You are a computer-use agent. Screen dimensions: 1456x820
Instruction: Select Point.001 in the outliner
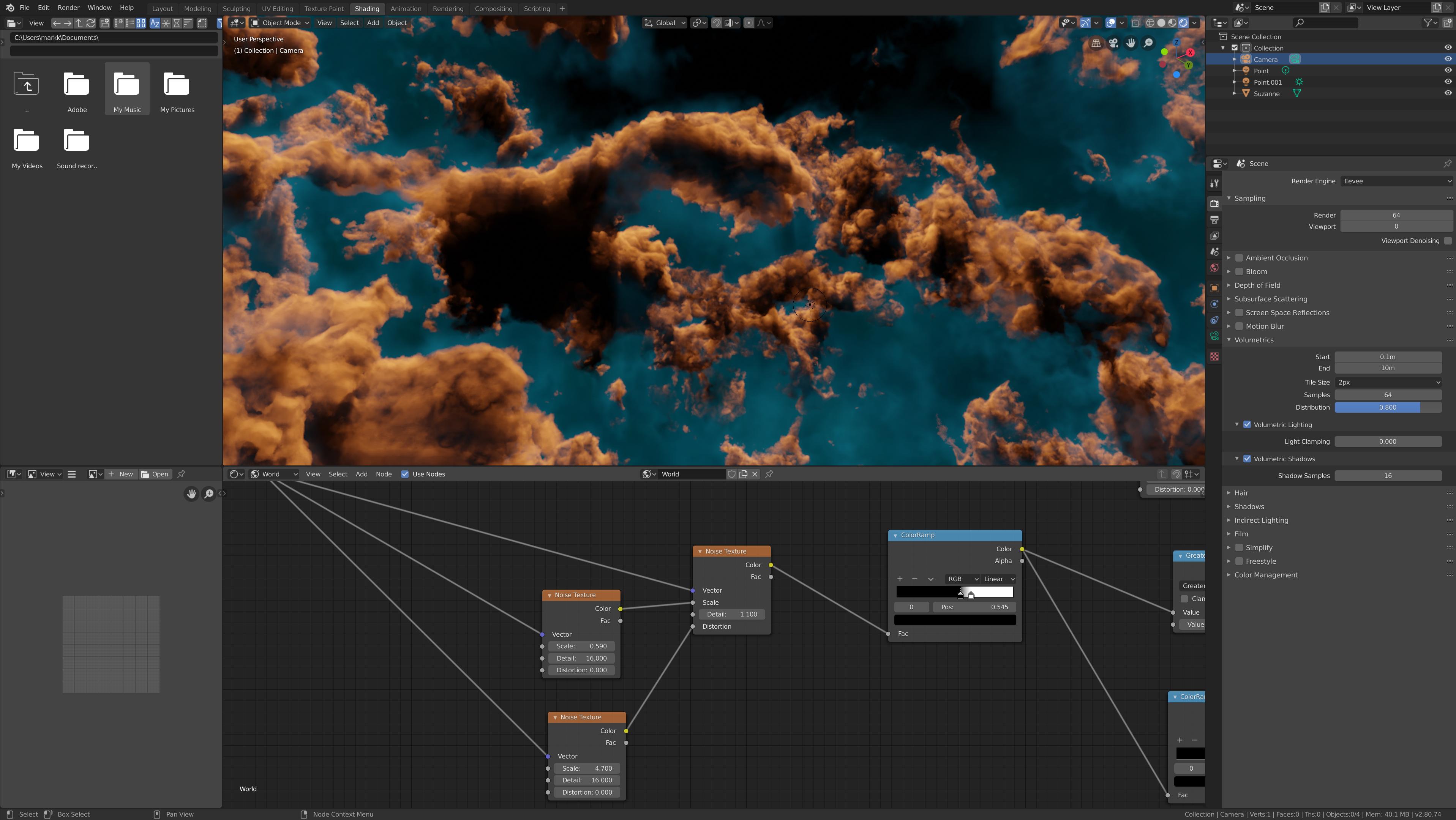pos(1267,82)
